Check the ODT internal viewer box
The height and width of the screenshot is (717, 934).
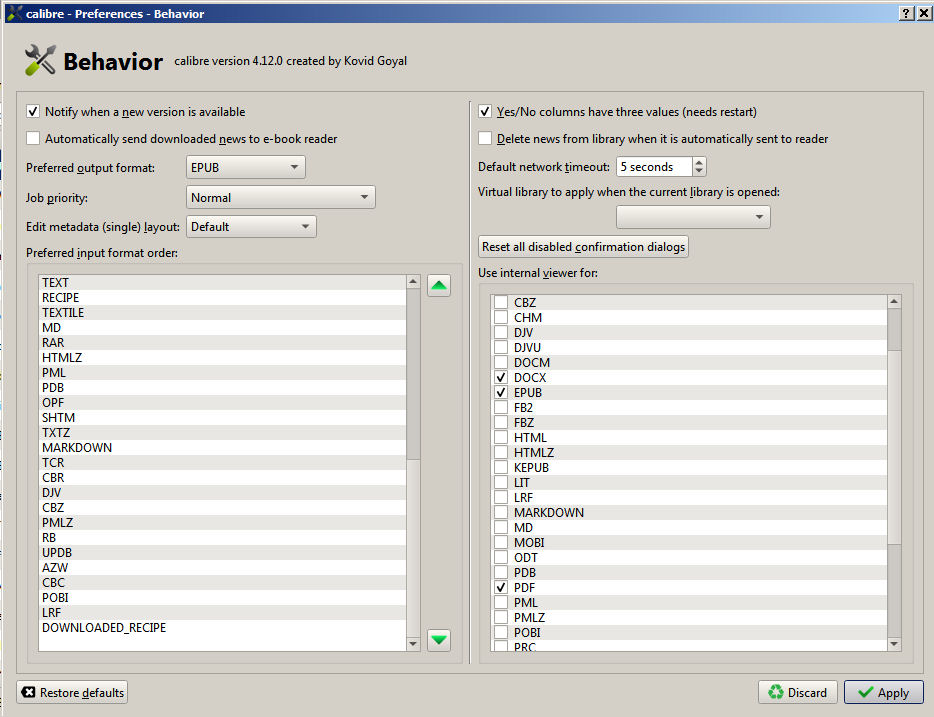(x=501, y=557)
